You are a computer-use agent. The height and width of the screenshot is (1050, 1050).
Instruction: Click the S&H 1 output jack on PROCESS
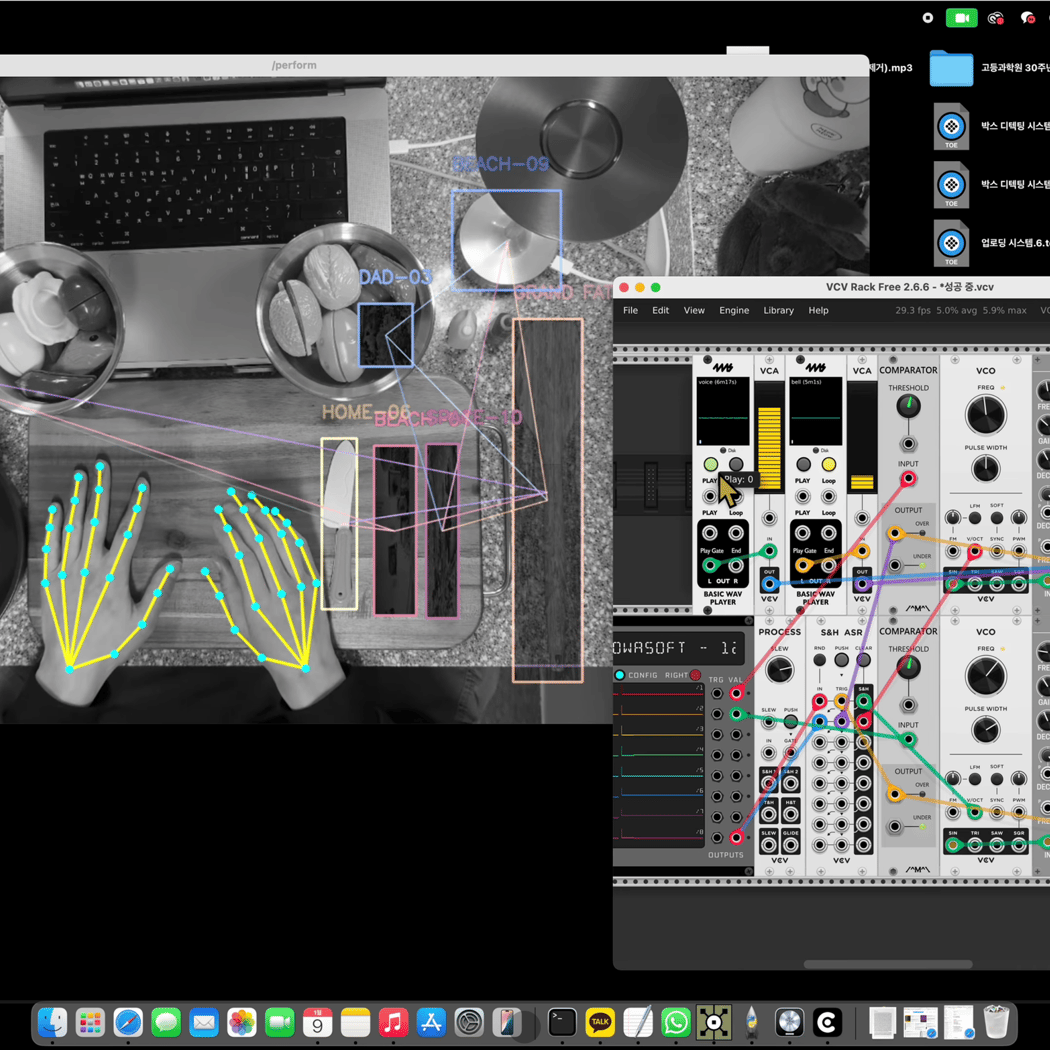[769, 783]
